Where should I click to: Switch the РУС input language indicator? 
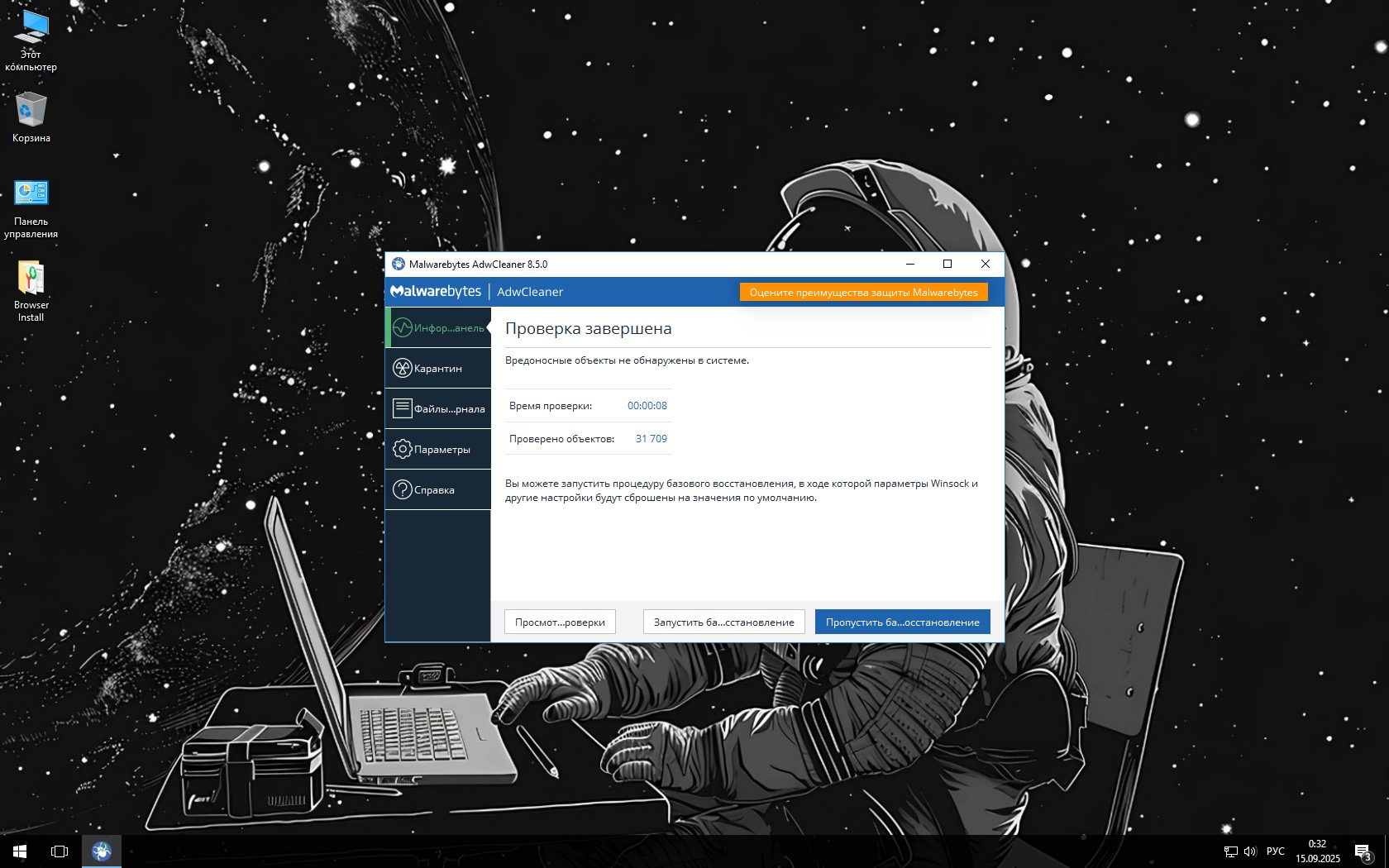click(1276, 851)
